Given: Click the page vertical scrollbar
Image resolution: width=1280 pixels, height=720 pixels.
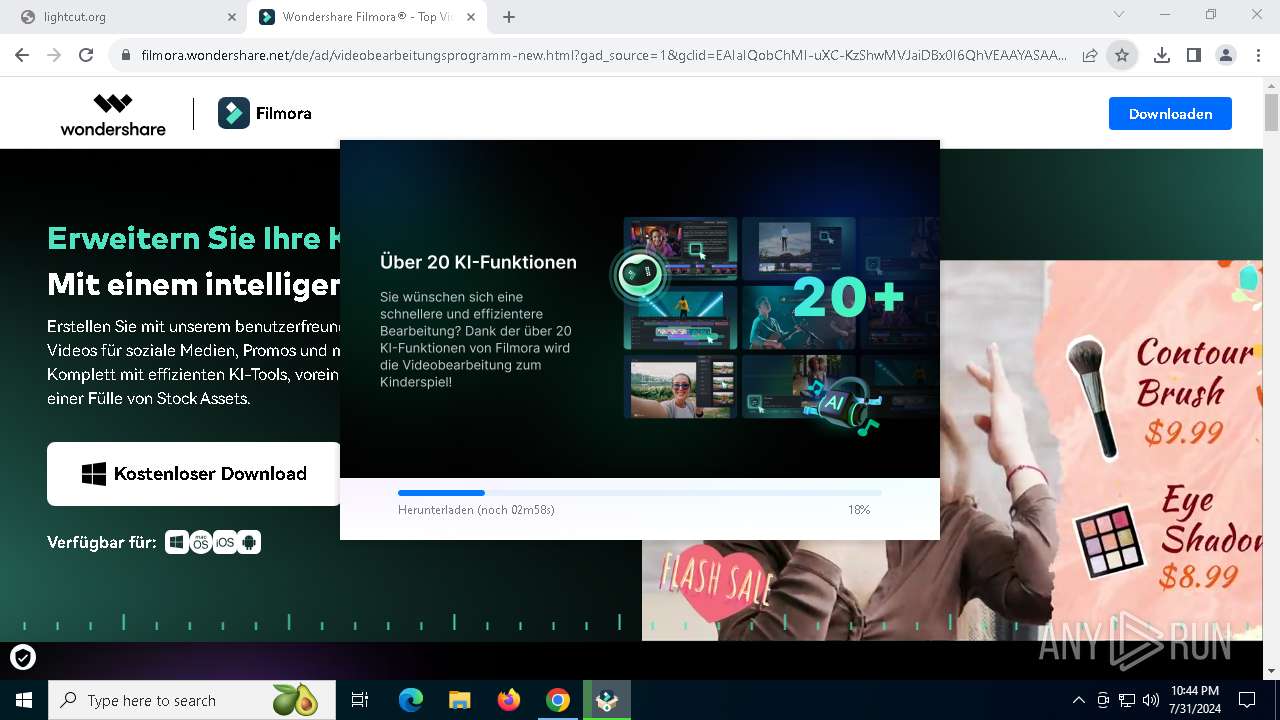Looking at the screenshot, I should [x=1271, y=378].
